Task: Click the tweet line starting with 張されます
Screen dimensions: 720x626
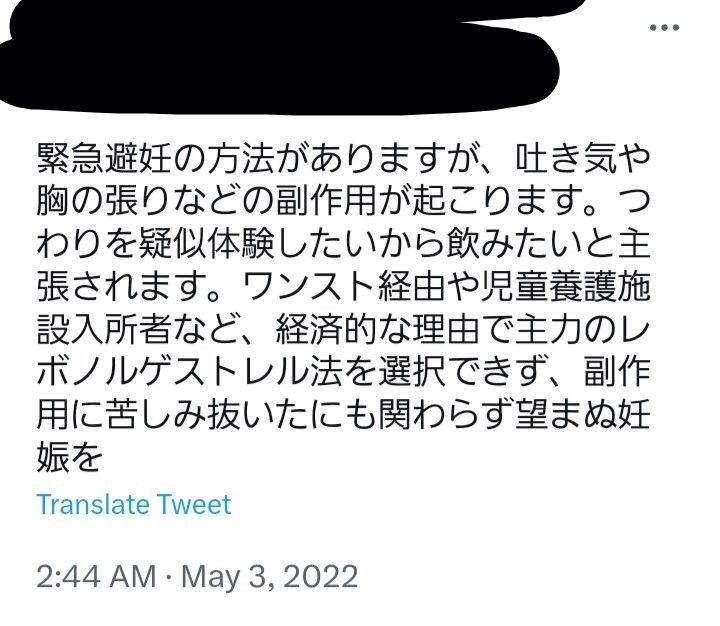Action: point(343,287)
